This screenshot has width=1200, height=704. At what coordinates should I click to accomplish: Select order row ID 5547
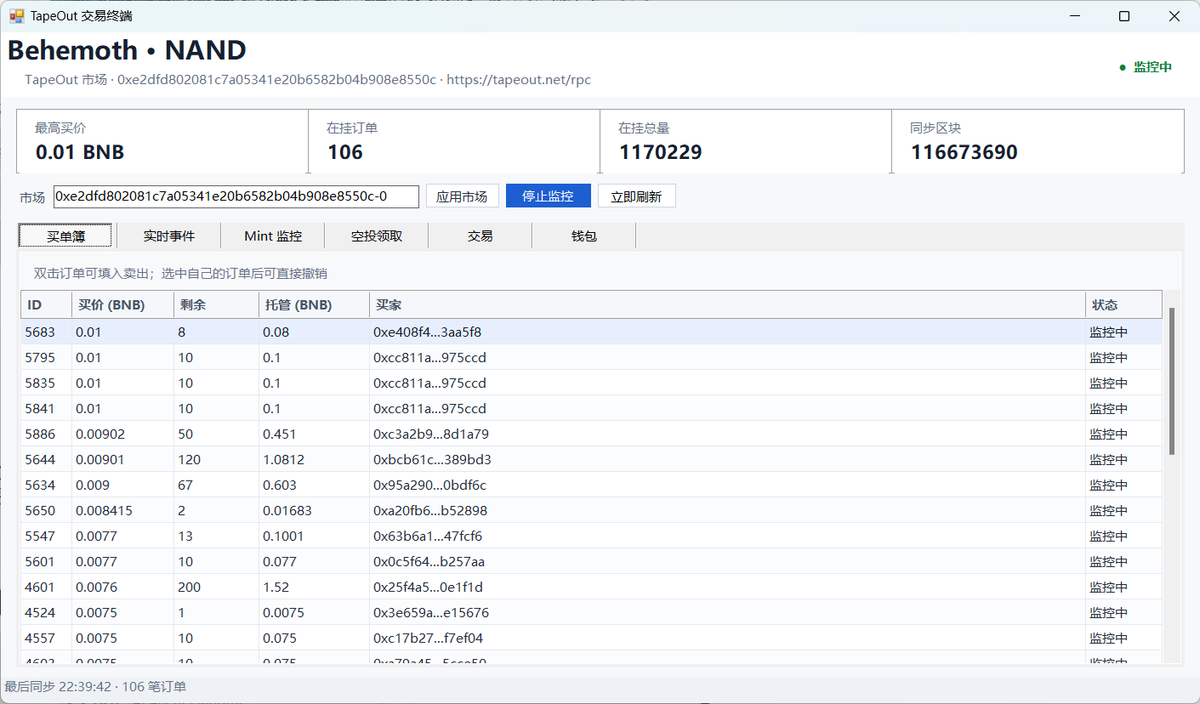592,536
